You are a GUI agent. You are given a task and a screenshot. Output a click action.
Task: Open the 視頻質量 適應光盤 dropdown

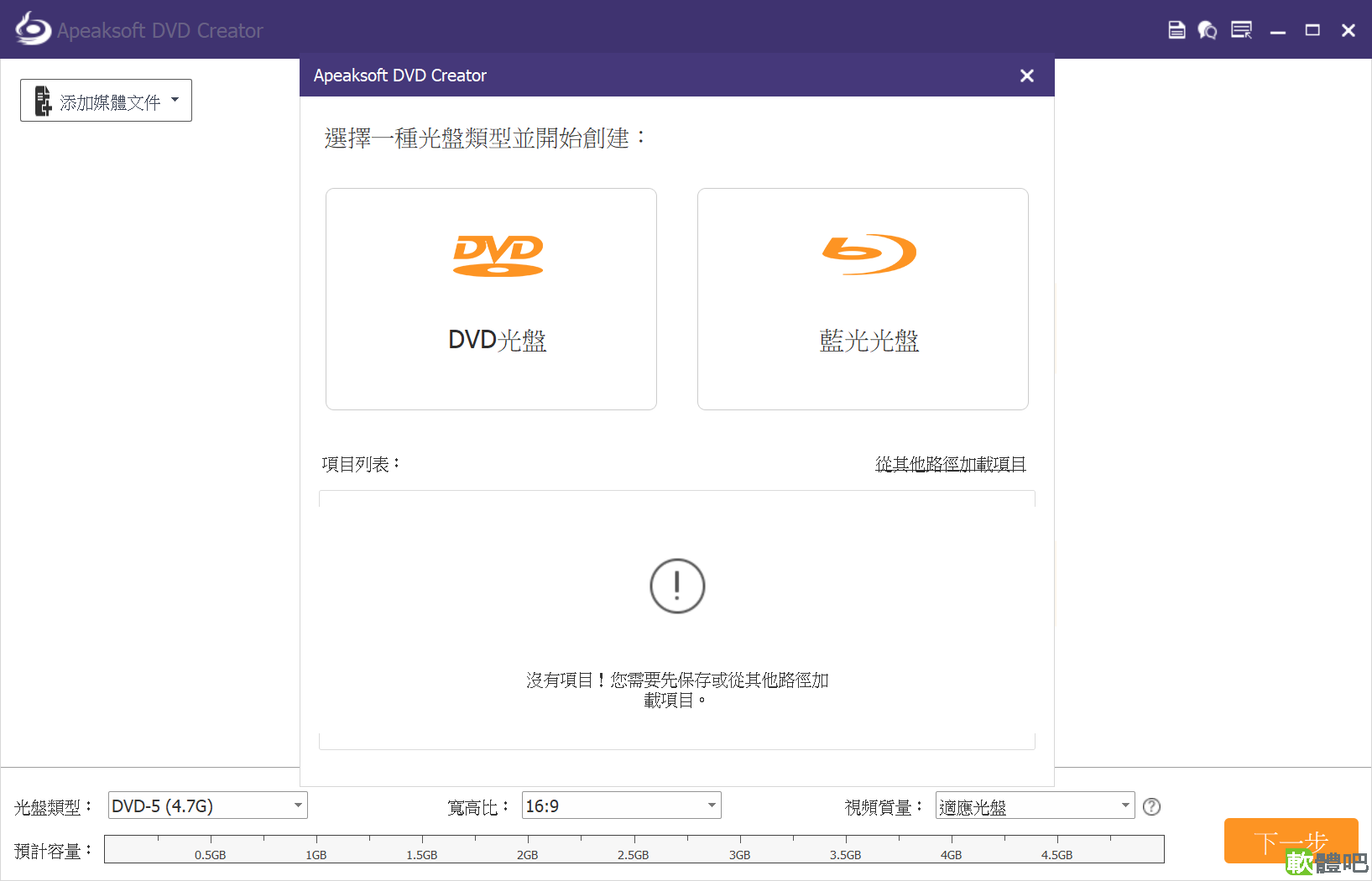pos(1036,806)
